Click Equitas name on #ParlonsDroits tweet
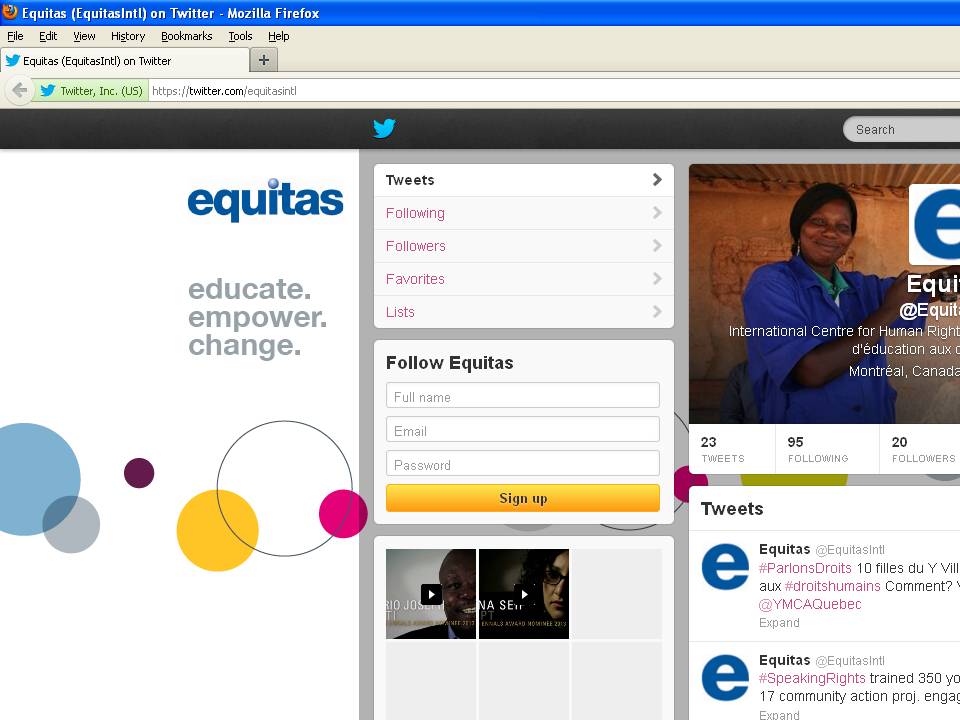Image resolution: width=960 pixels, height=720 pixels. pyautogui.click(x=784, y=549)
